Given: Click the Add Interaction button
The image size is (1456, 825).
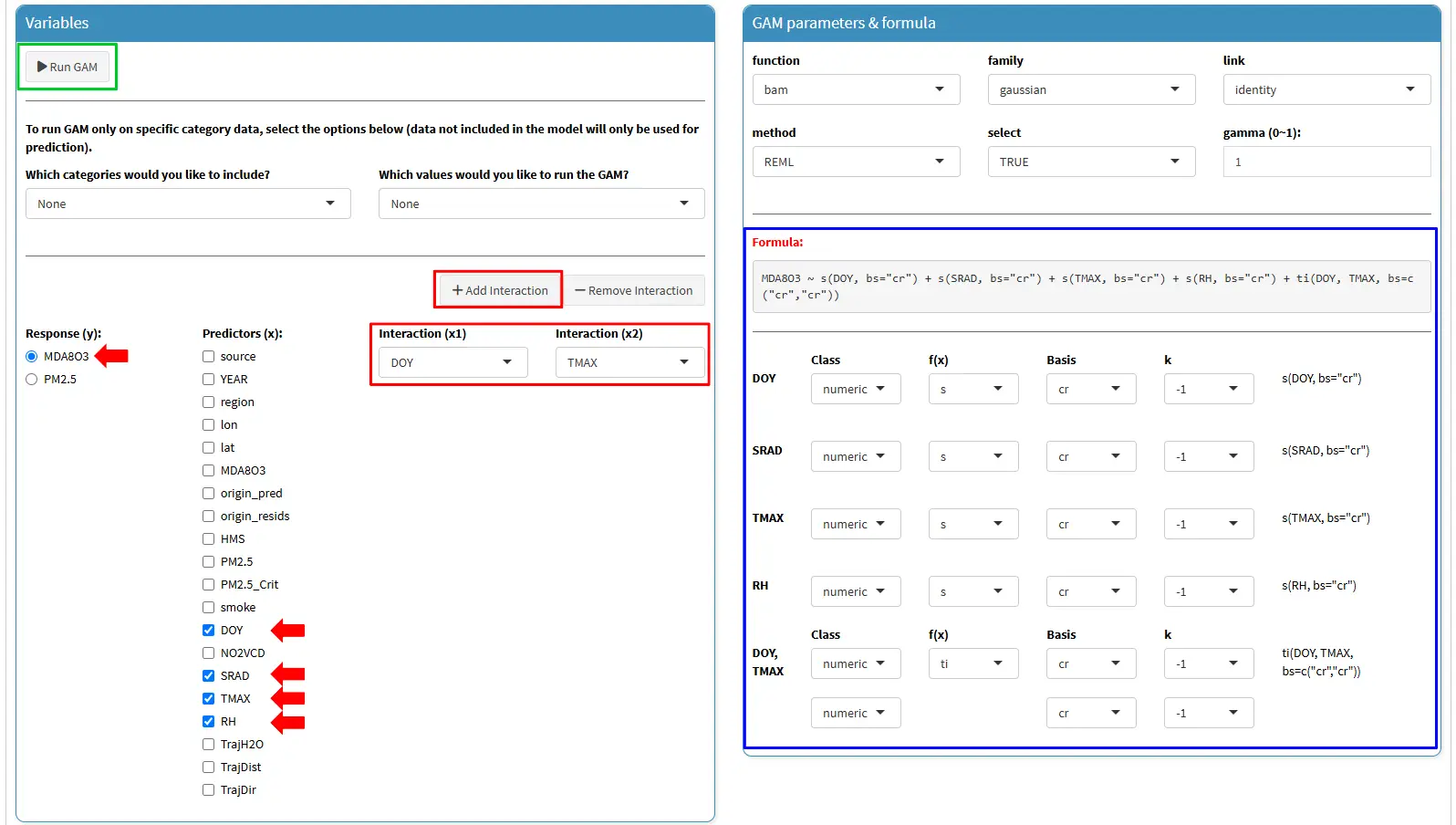Looking at the screenshot, I should click(499, 290).
